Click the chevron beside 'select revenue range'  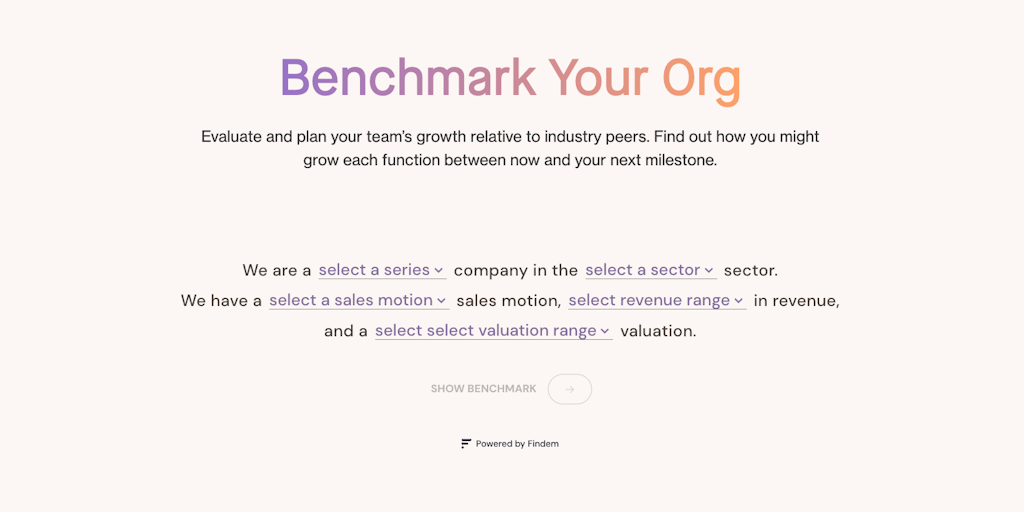click(x=739, y=301)
